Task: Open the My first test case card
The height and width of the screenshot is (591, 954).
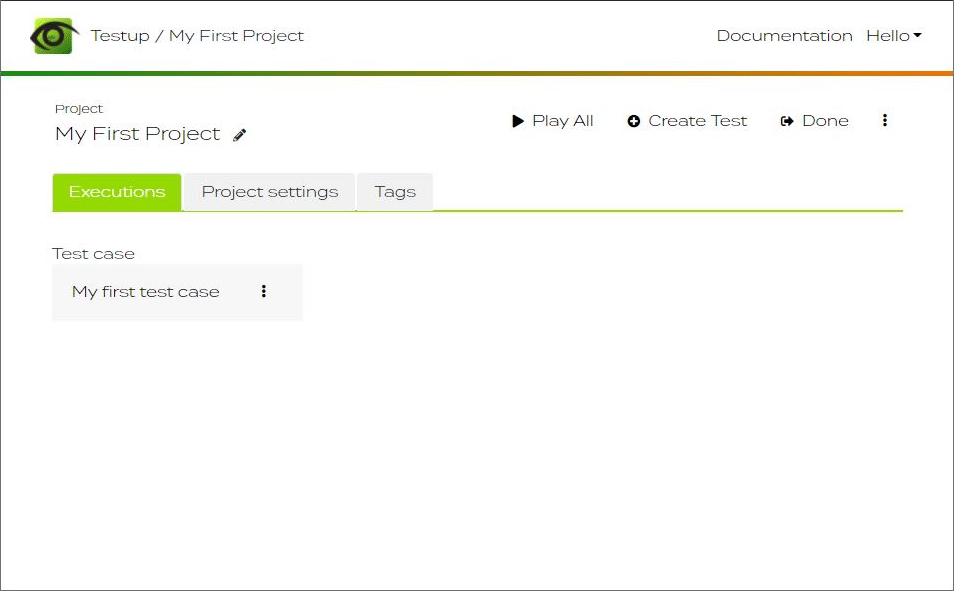Action: (177, 292)
